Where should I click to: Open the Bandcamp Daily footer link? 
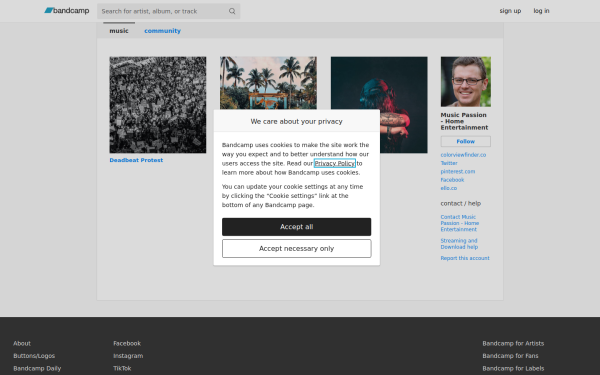coord(37,368)
